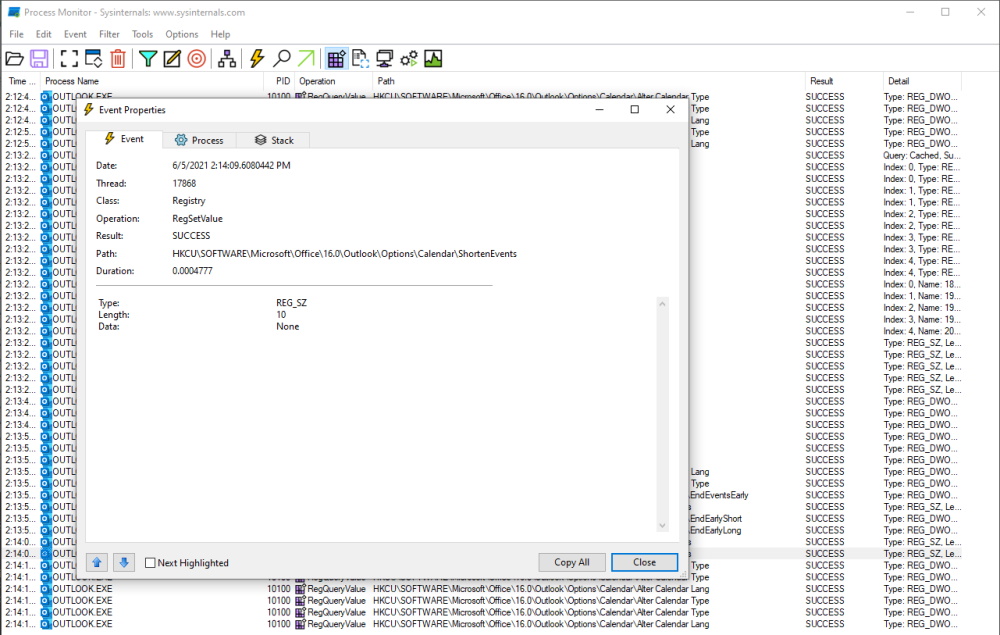Click the lightning Event Properties toolbar icon
Image resolution: width=1000 pixels, height=635 pixels.
click(257, 59)
